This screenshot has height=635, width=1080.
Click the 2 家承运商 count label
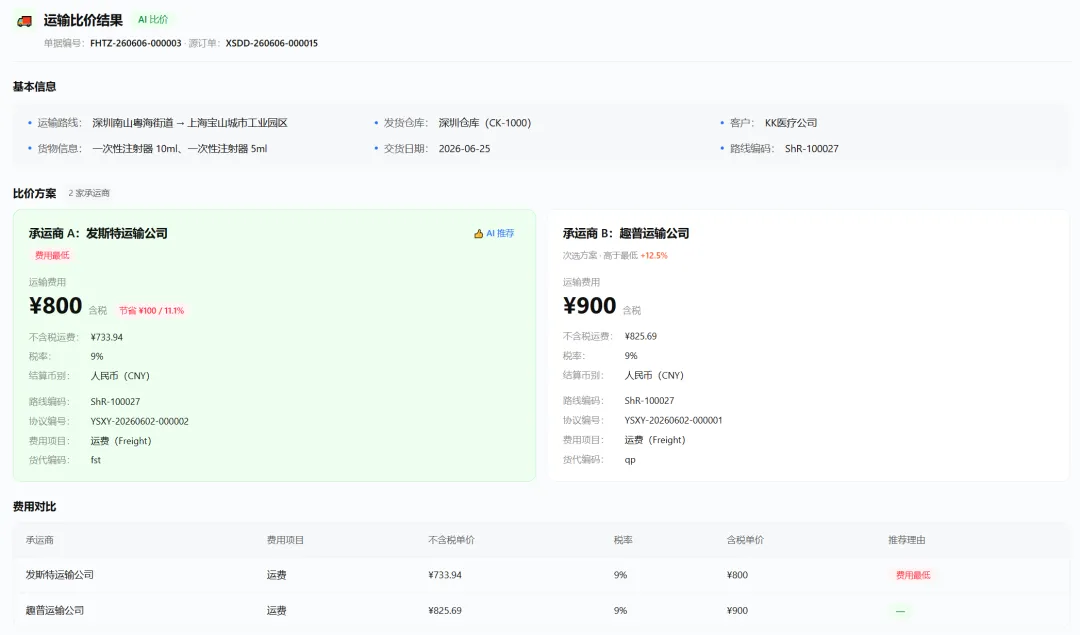[x=89, y=193]
